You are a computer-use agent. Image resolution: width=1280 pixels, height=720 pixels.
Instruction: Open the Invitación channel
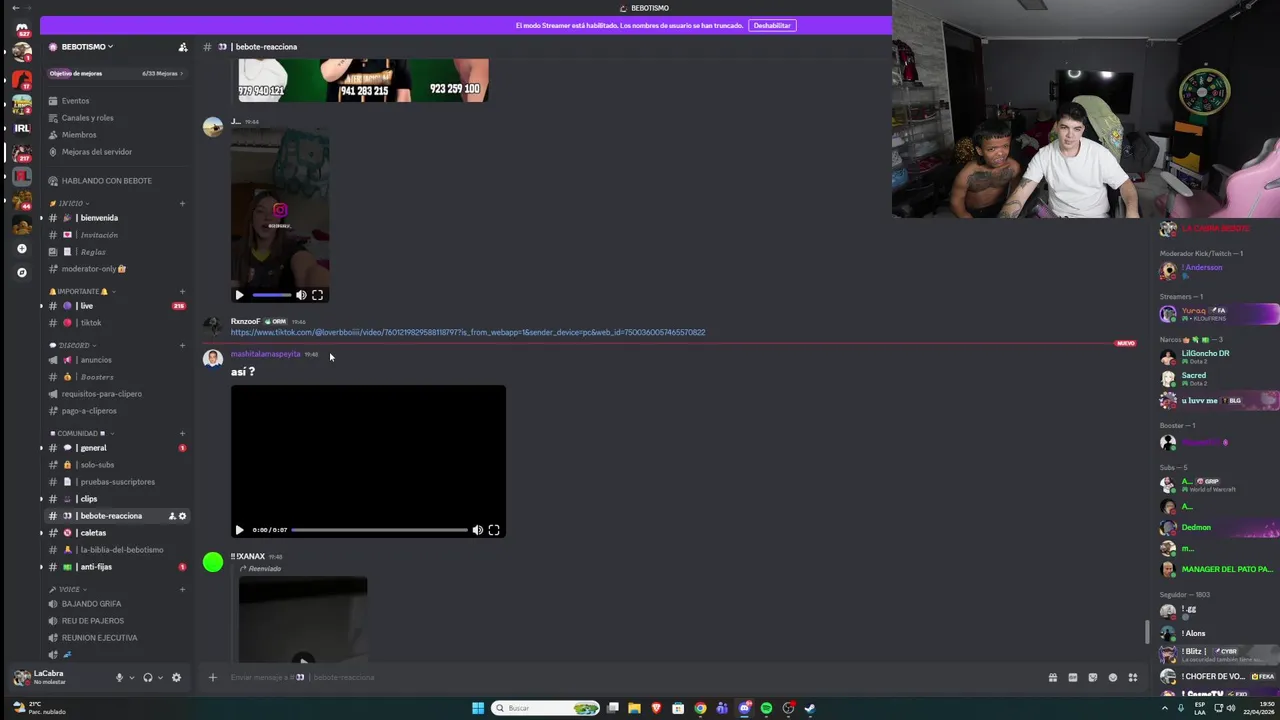coord(98,235)
